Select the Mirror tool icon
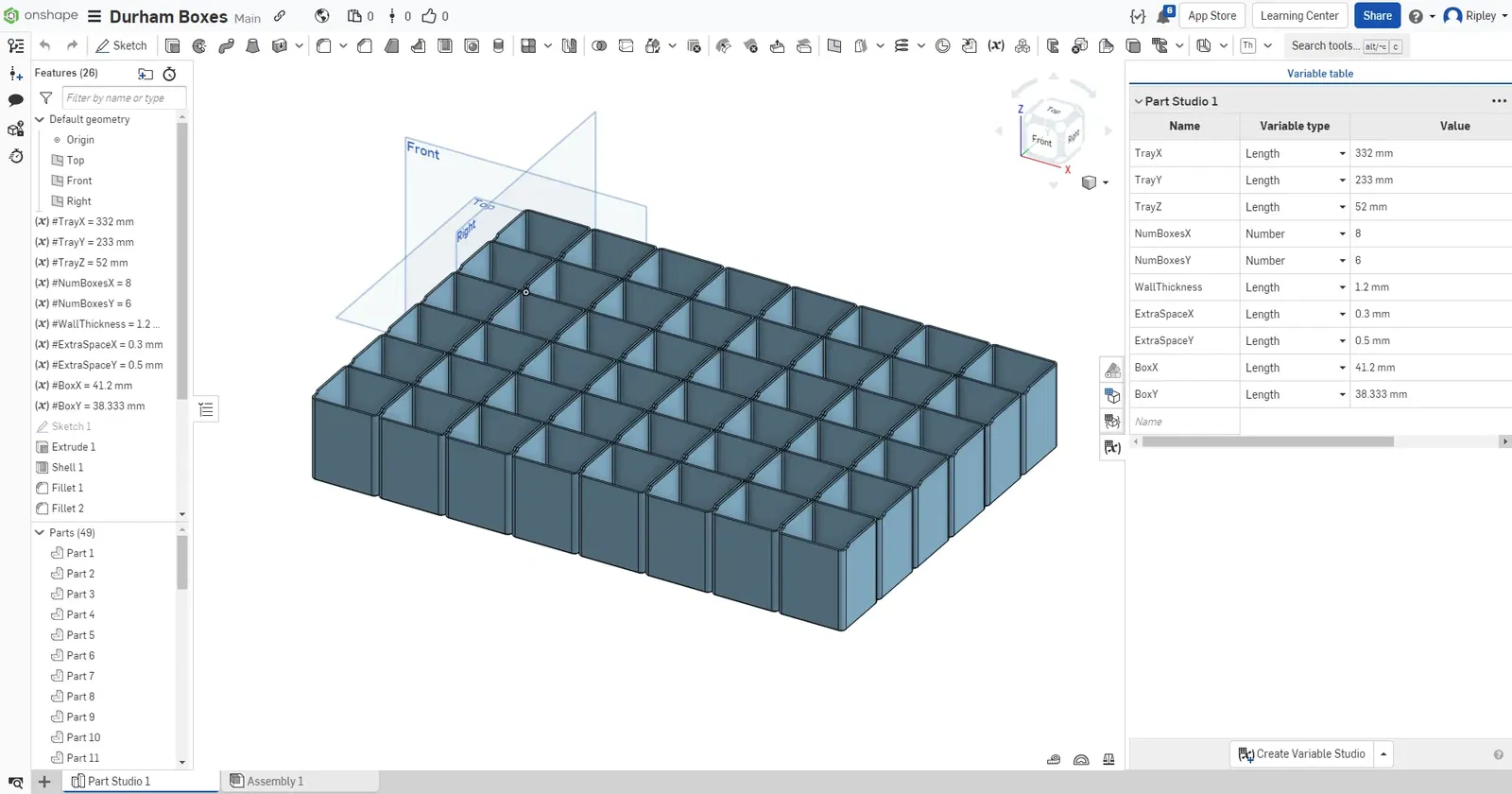 click(569, 45)
